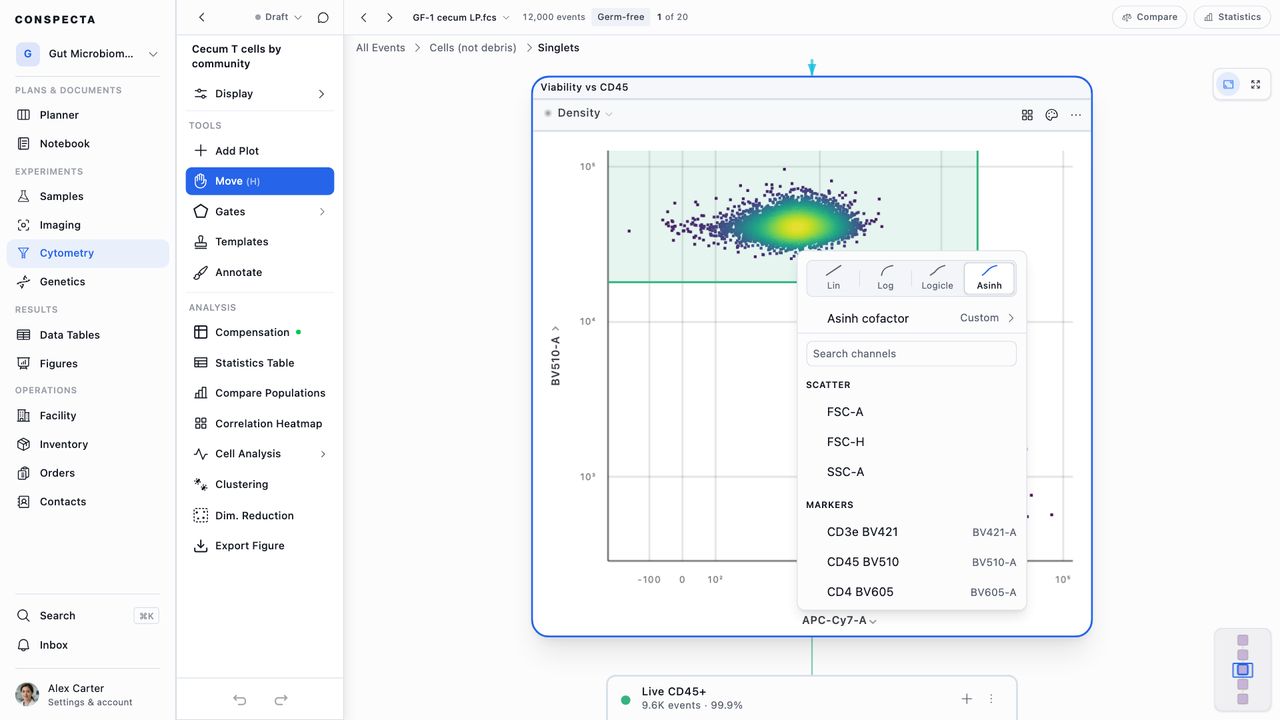This screenshot has height=720, width=1280.
Task: Click the Statistics button
Action: click(x=1232, y=17)
